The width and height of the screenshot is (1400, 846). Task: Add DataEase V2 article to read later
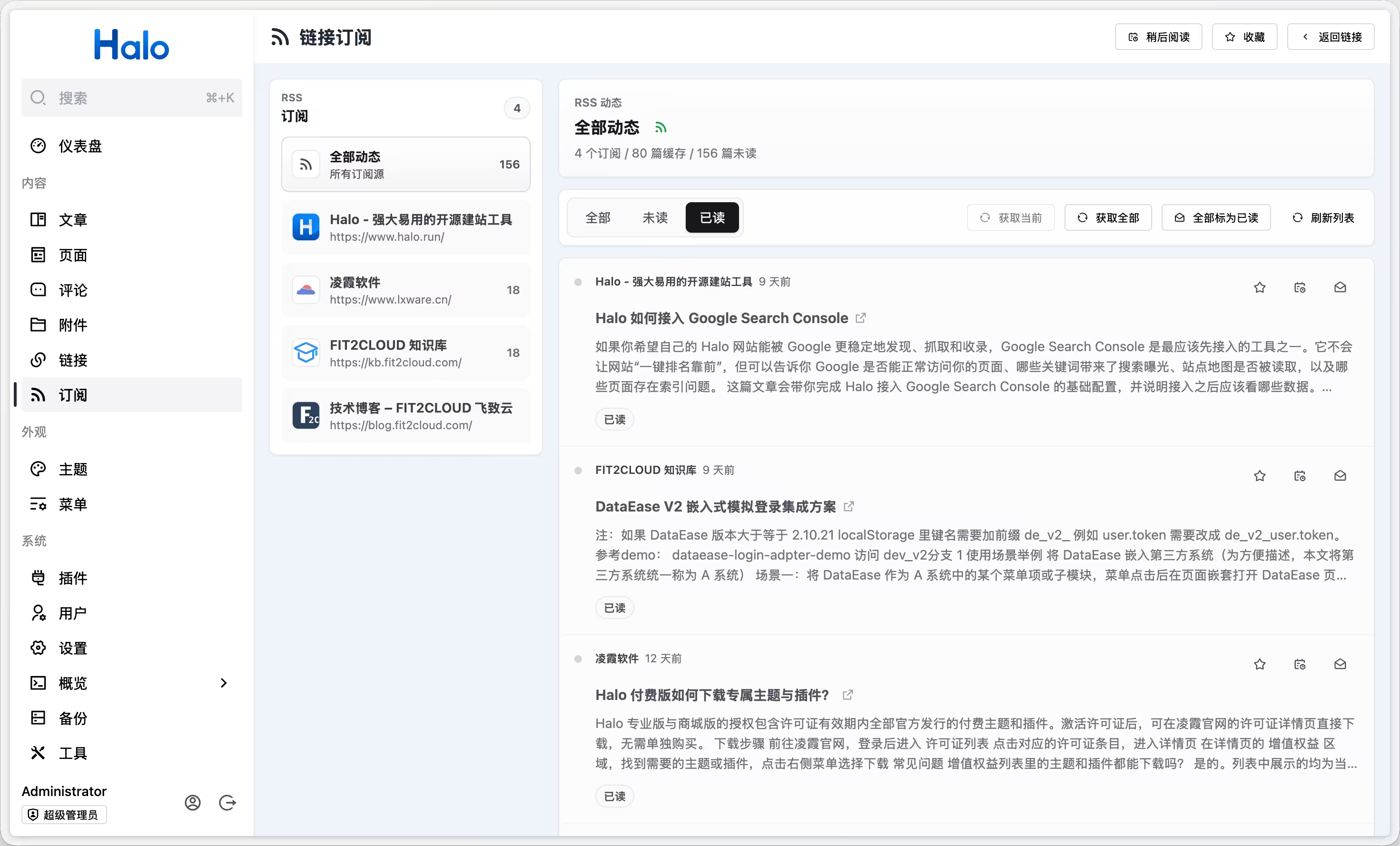point(1300,476)
